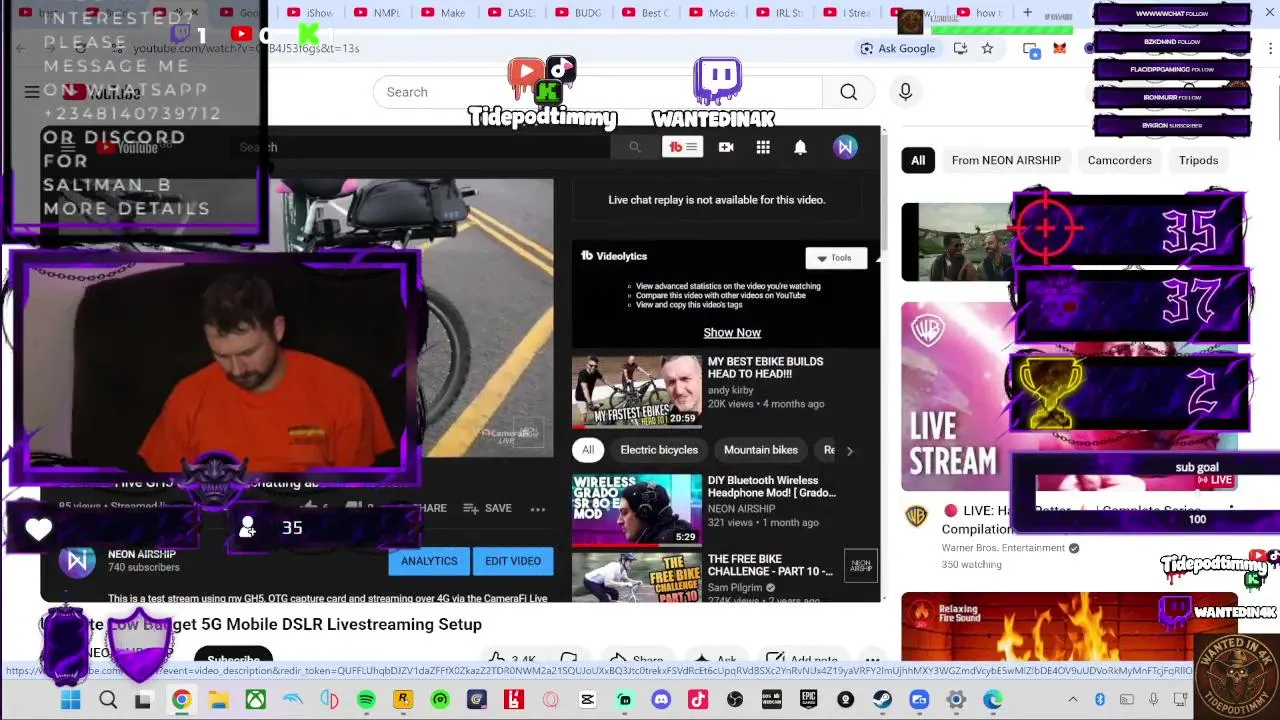
Task: Switch to the Mode browser tab
Action: [x=712, y=13]
